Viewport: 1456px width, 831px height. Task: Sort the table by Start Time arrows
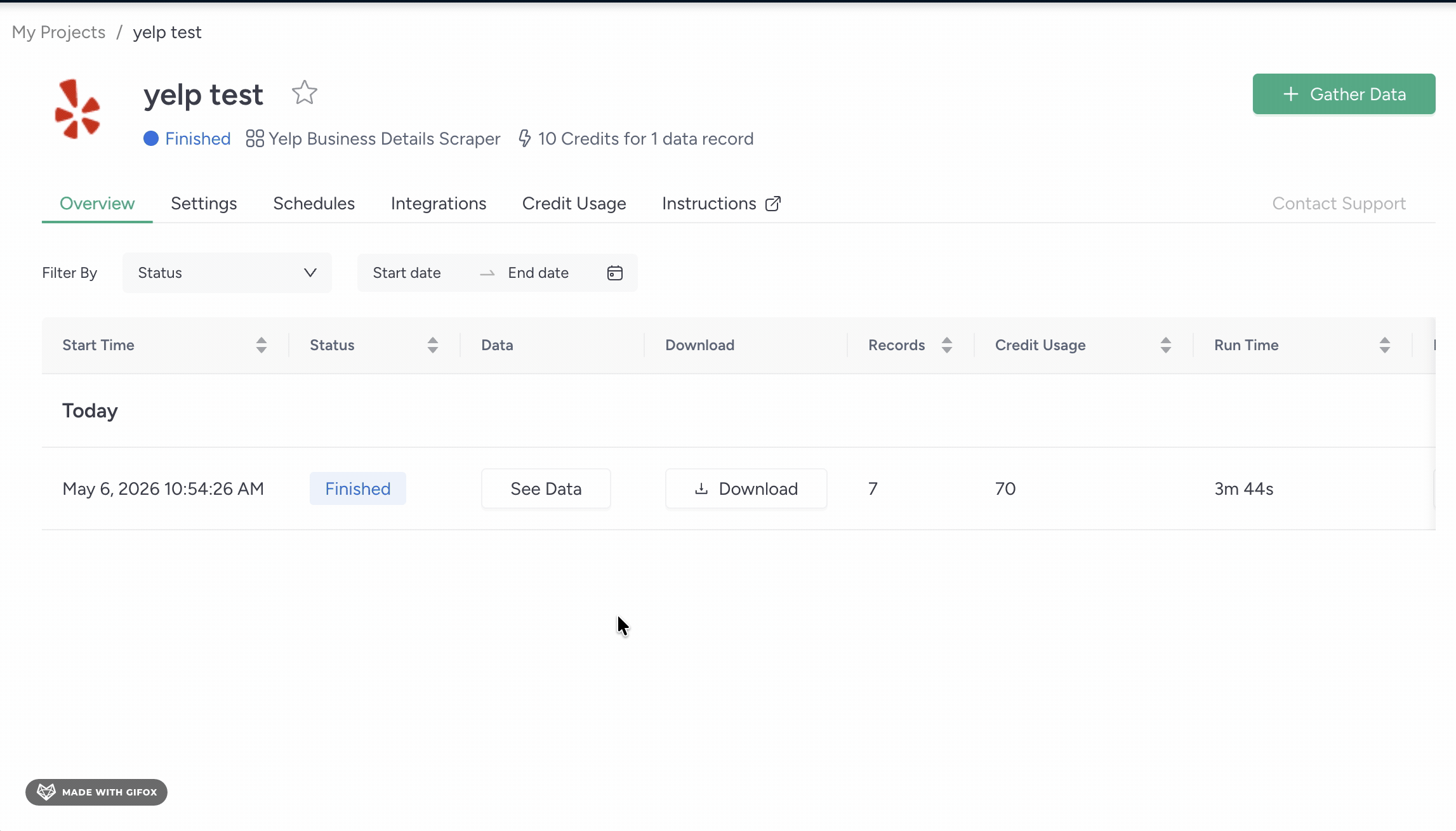pyautogui.click(x=261, y=345)
